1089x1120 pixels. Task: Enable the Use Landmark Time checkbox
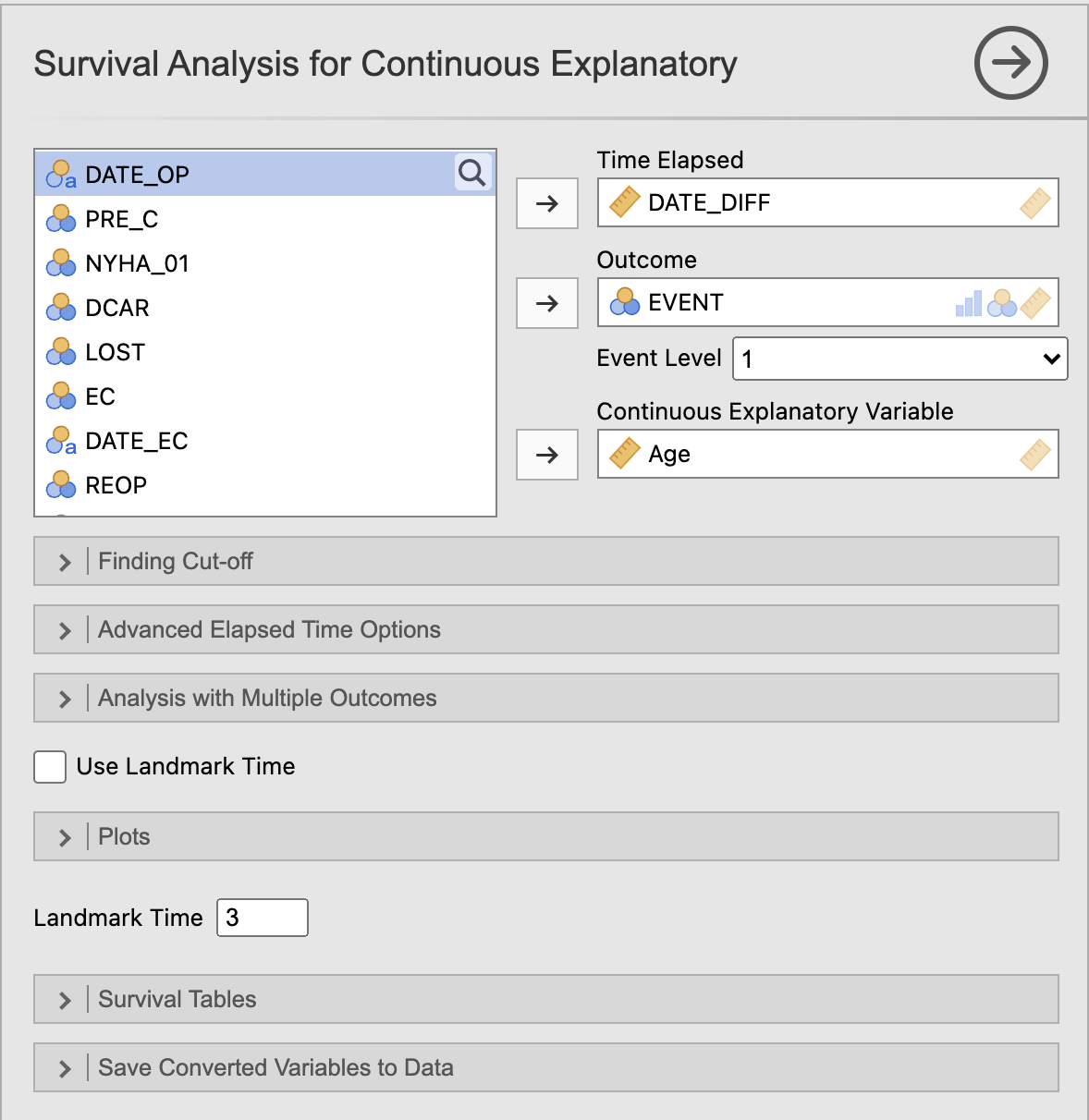[50, 767]
